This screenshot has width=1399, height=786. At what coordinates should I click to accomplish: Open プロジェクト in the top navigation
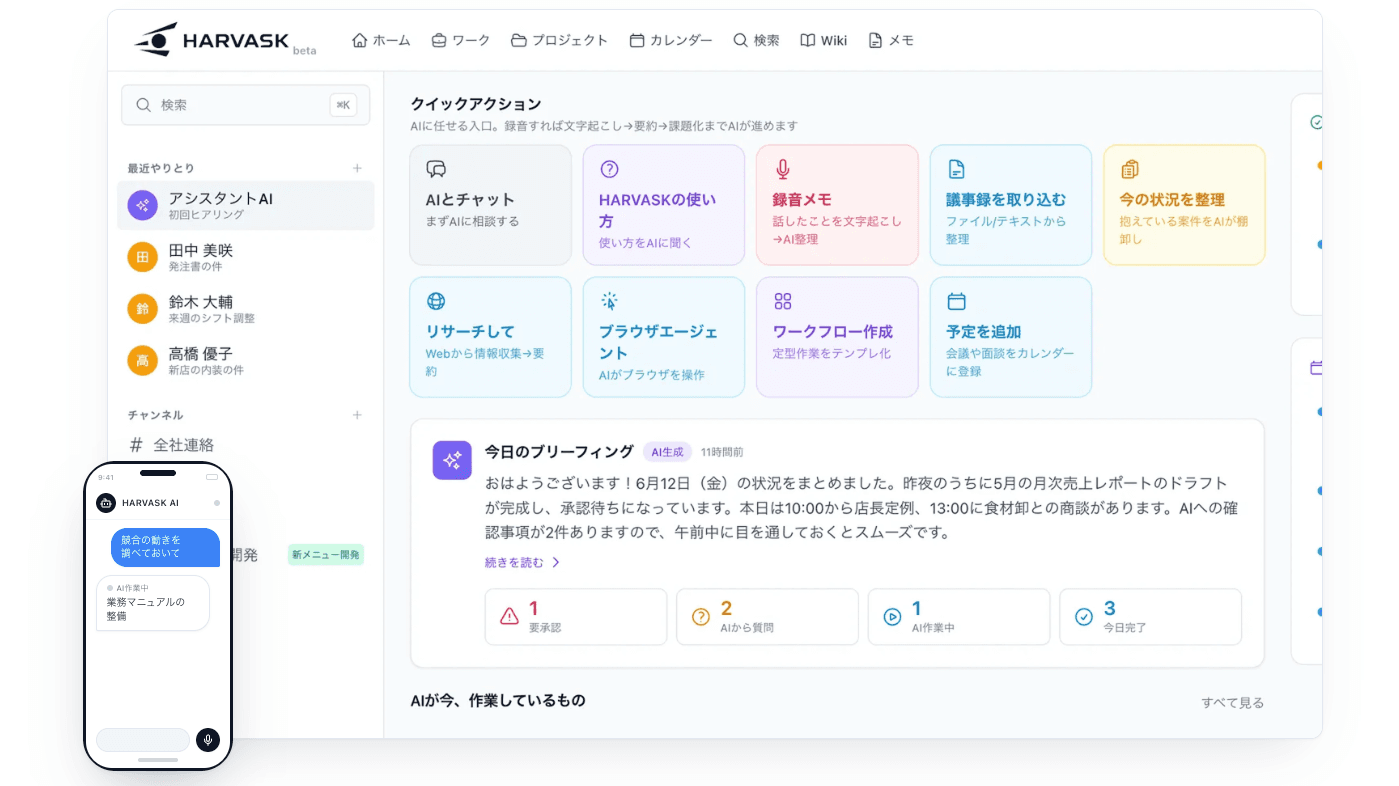point(559,40)
